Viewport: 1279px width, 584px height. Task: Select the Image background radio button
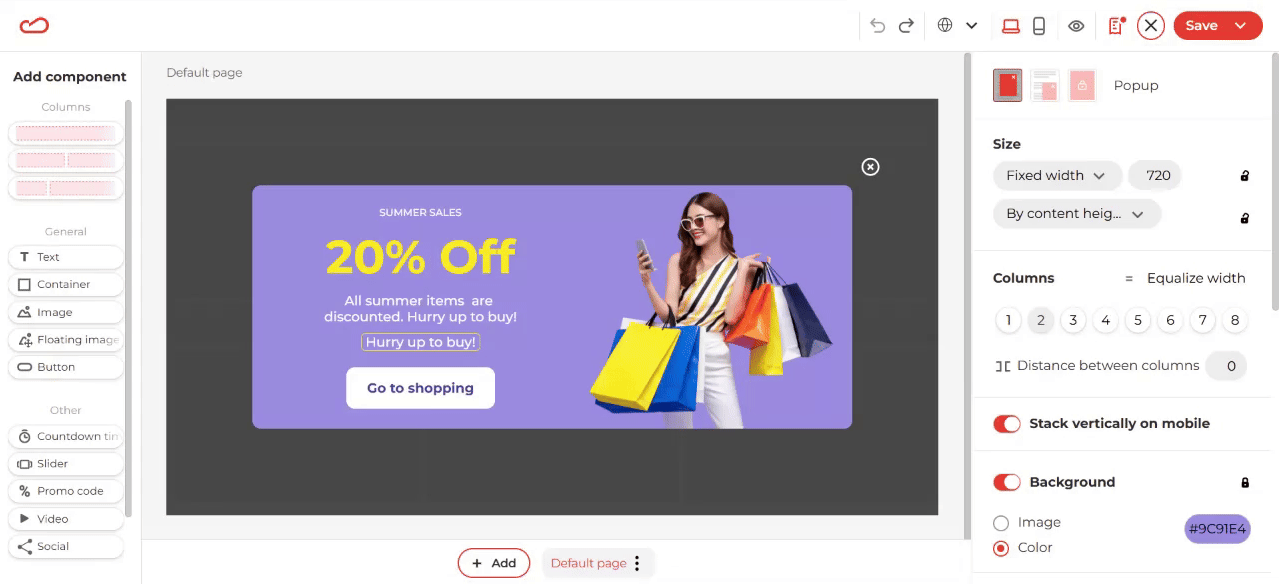pos(1001,522)
